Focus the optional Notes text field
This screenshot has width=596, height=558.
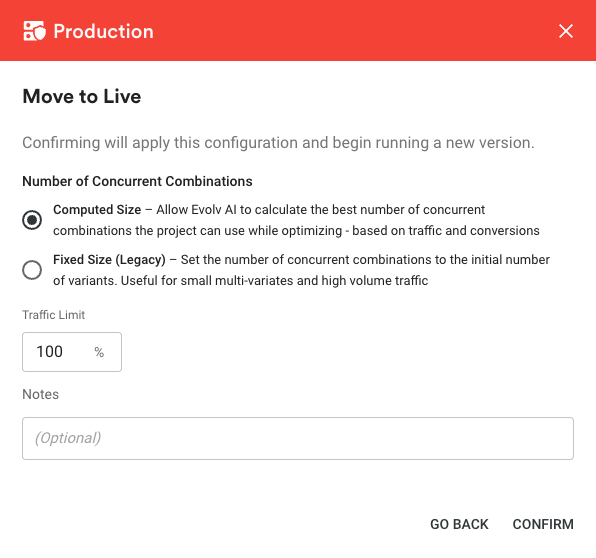pyautogui.click(x=298, y=438)
